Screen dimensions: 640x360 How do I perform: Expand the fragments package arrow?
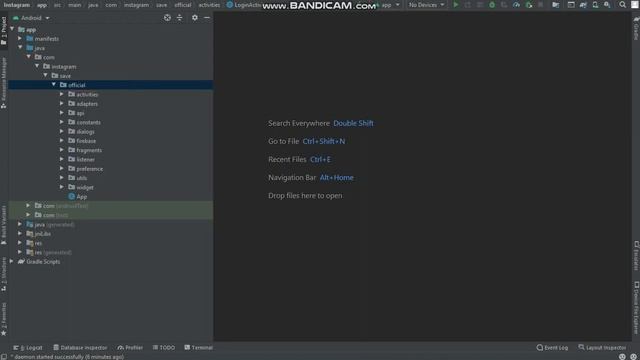tap(62, 150)
